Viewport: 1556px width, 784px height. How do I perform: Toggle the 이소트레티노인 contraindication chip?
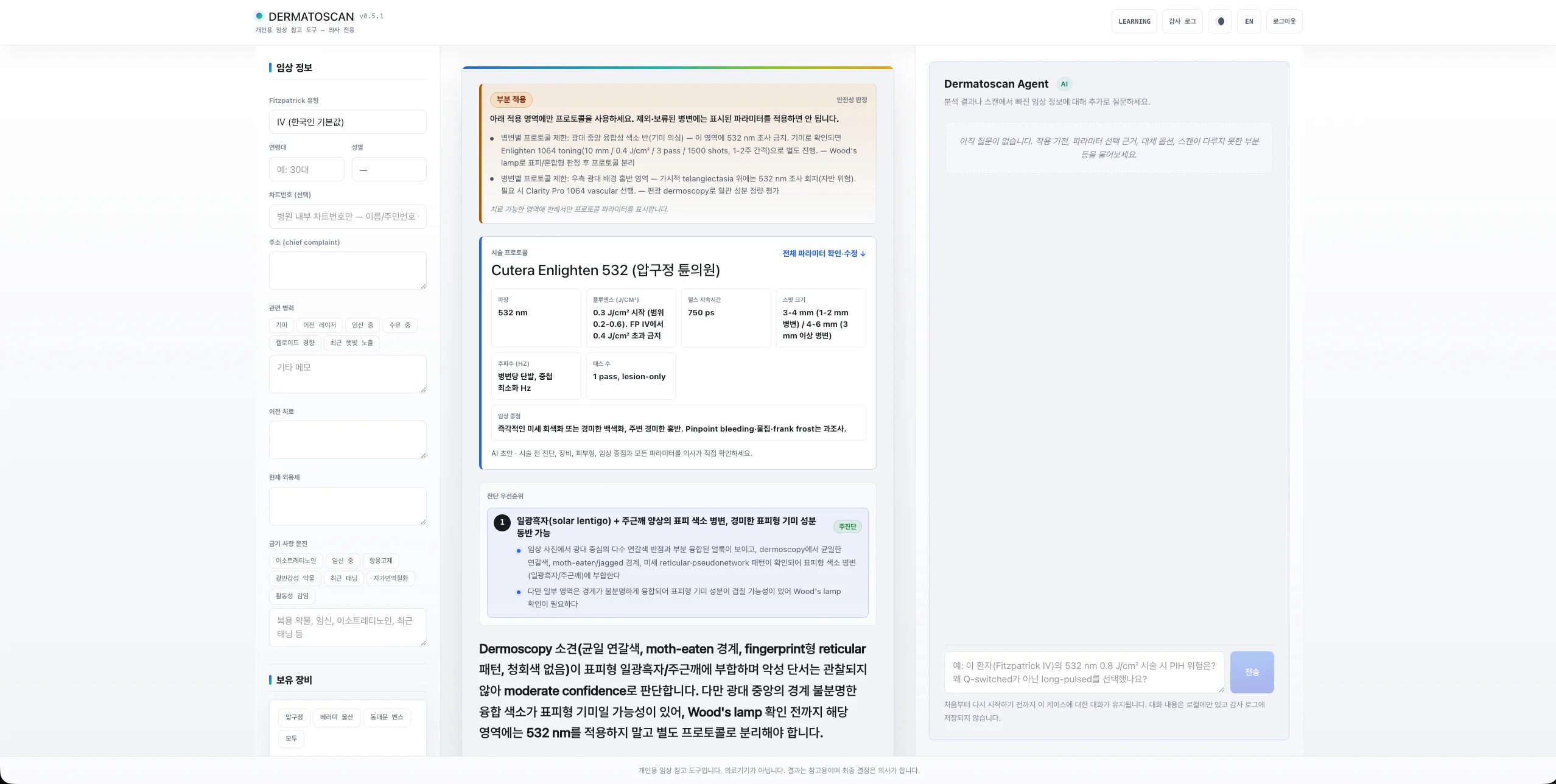(296, 561)
